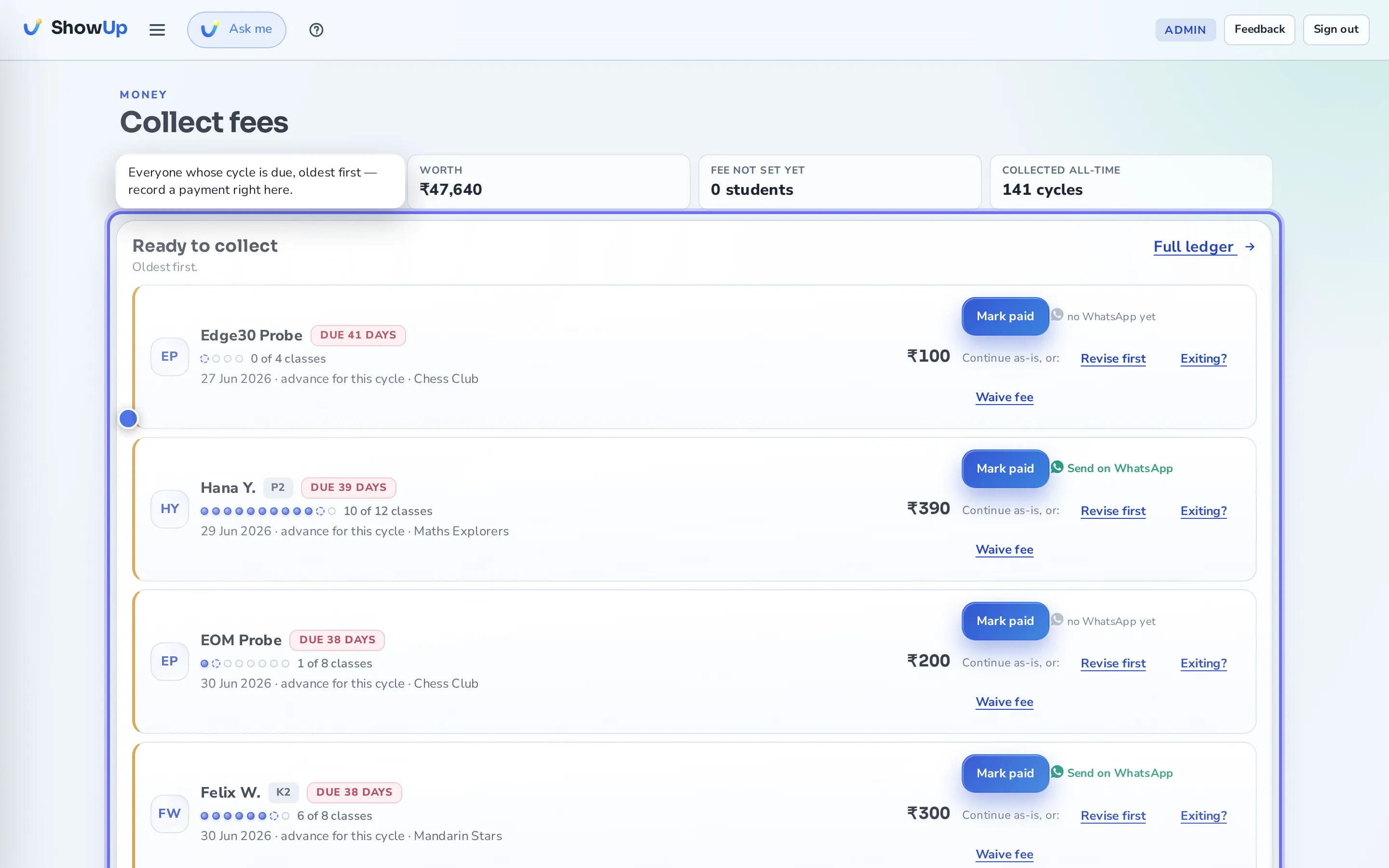The width and height of the screenshot is (1389, 868).
Task: Click Revise first for Felix W.
Action: click(x=1113, y=816)
